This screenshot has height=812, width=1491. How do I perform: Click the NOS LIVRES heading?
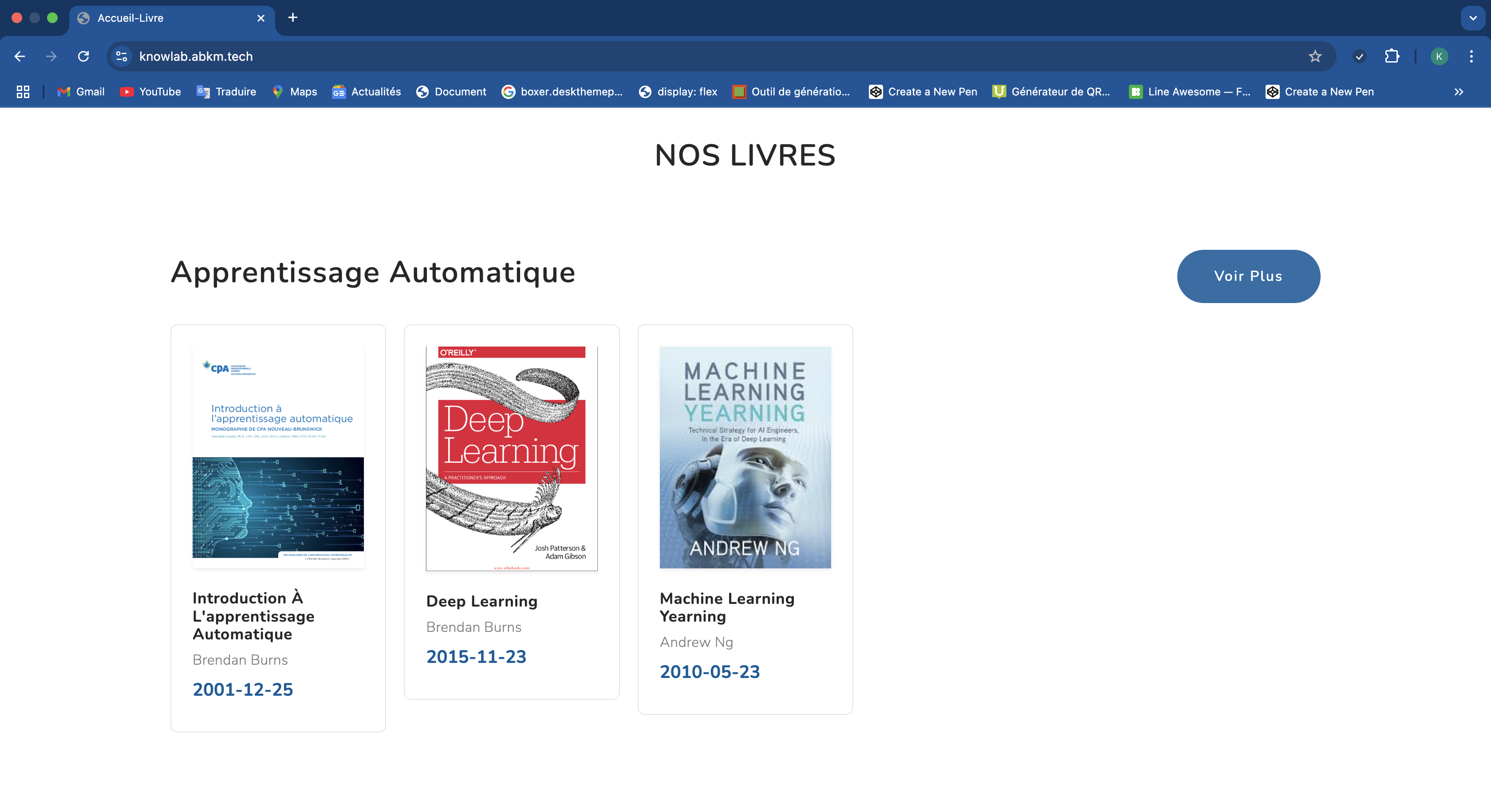(x=745, y=155)
